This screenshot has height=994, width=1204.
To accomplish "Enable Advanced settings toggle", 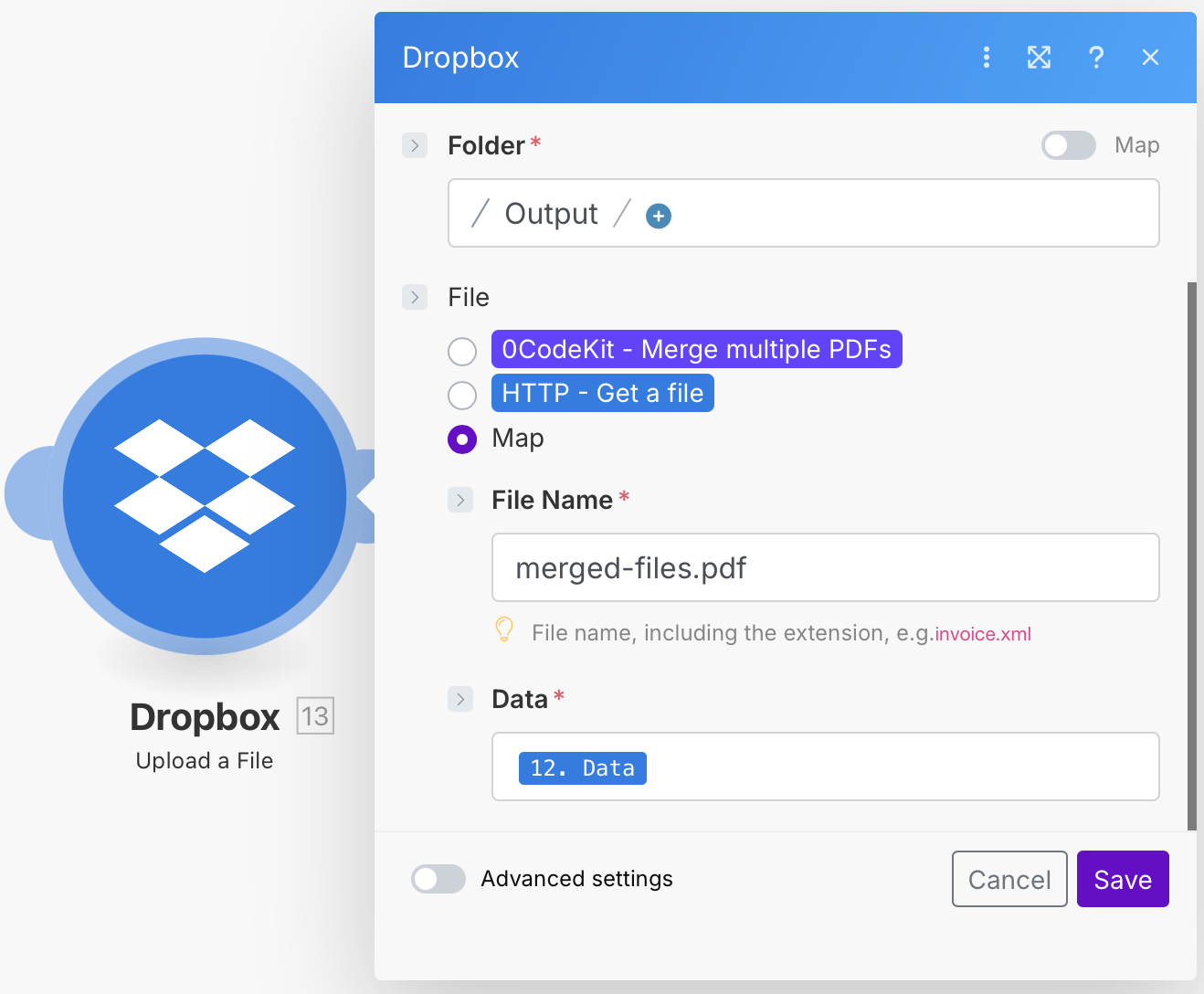I will [x=438, y=879].
